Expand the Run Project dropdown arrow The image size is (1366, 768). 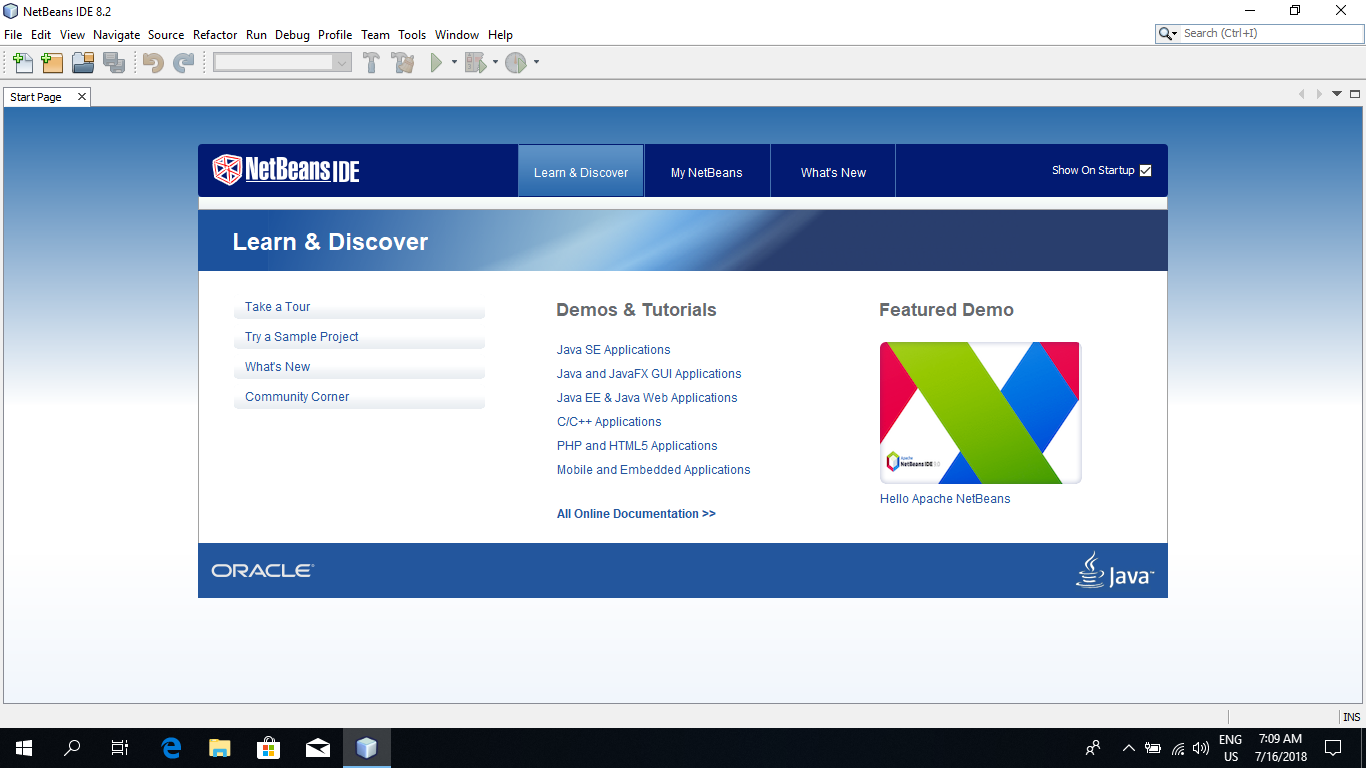454,63
